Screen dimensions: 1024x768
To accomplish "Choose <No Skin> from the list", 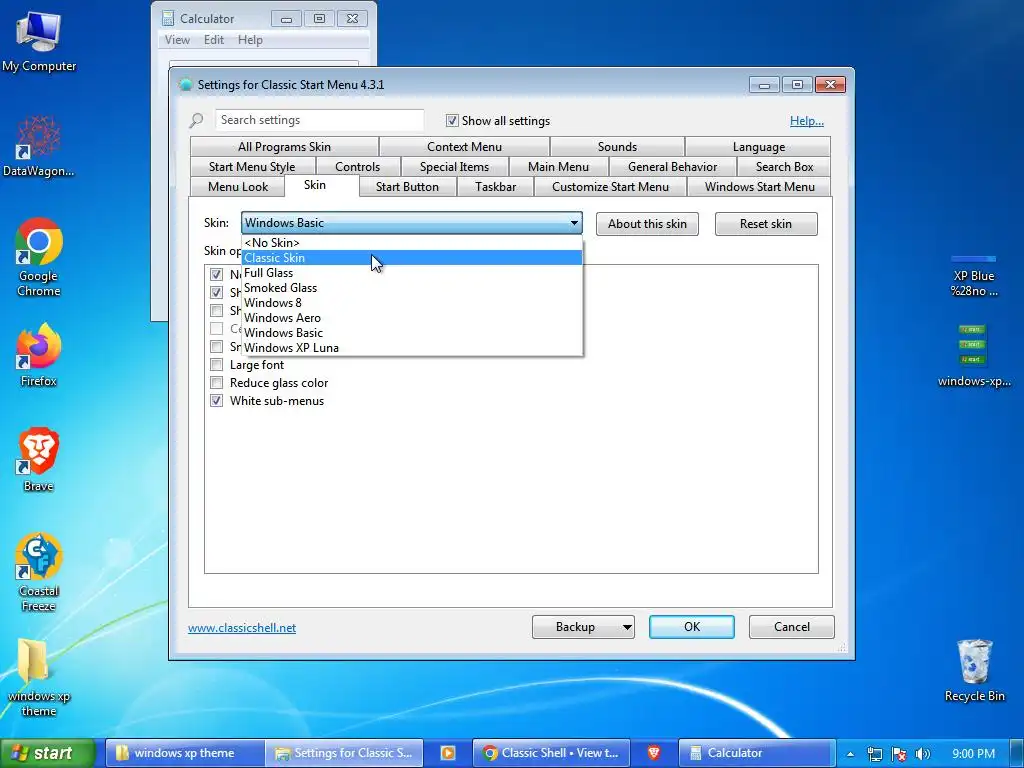I will click(412, 242).
